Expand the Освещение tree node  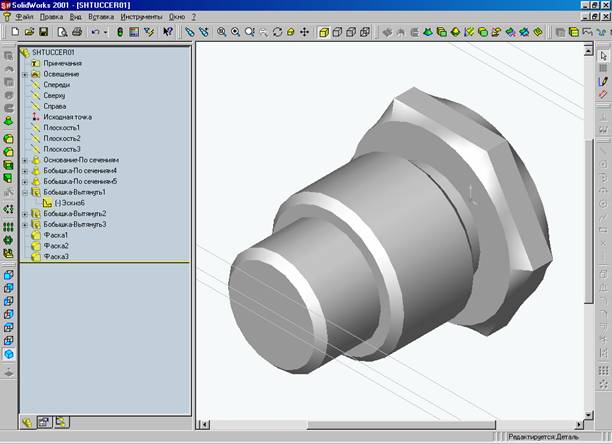pyautogui.click(x=24, y=74)
